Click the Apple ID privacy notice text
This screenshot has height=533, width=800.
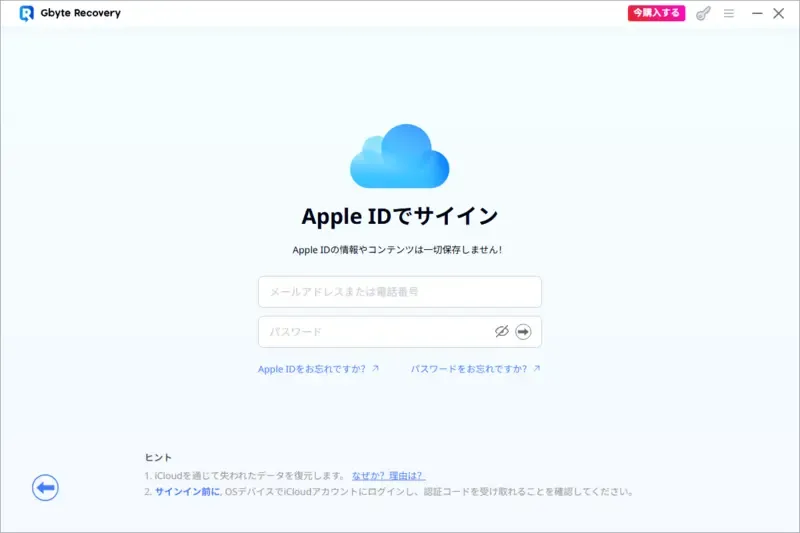[x=397, y=250]
